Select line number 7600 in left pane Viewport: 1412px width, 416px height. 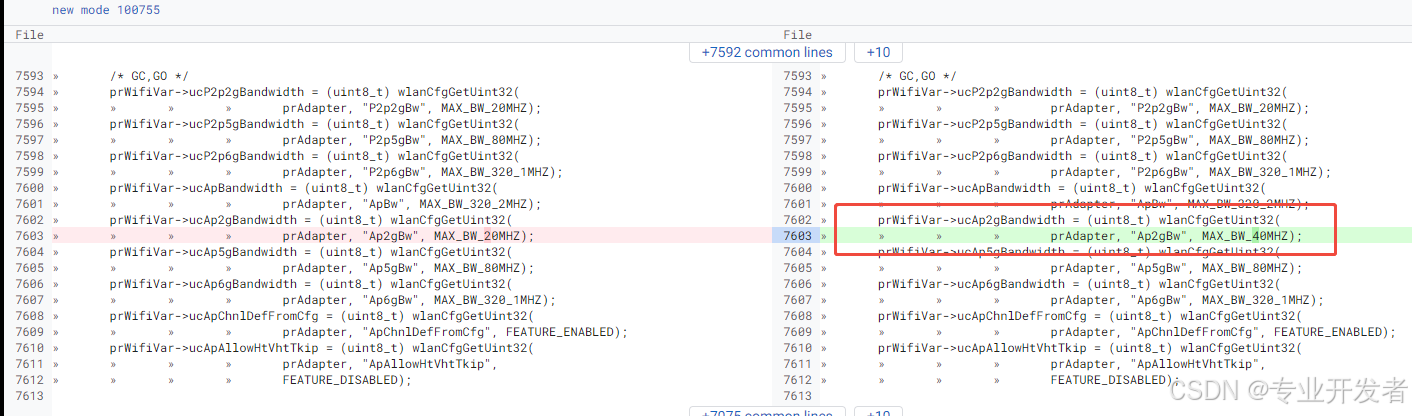click(29, 188)
